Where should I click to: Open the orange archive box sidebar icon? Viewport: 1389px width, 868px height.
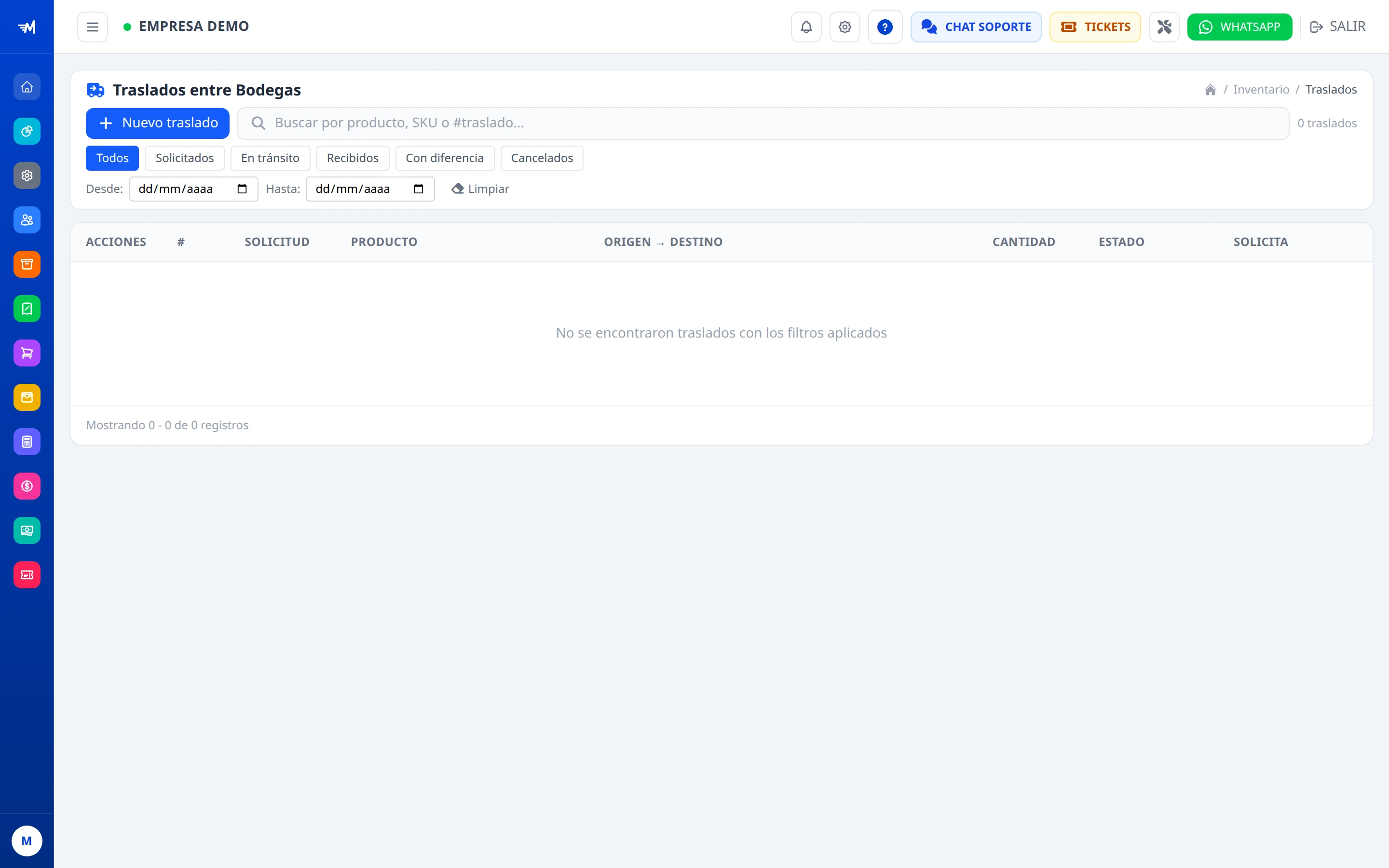27,264
